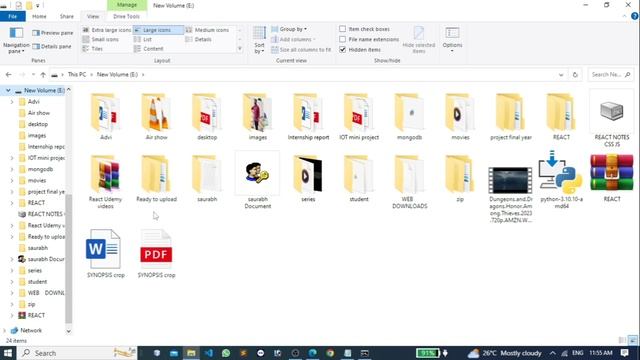This screenshot has height=360, width=640.
Task: Toggle the Preview pane
Action: click(x=53, y=33)
